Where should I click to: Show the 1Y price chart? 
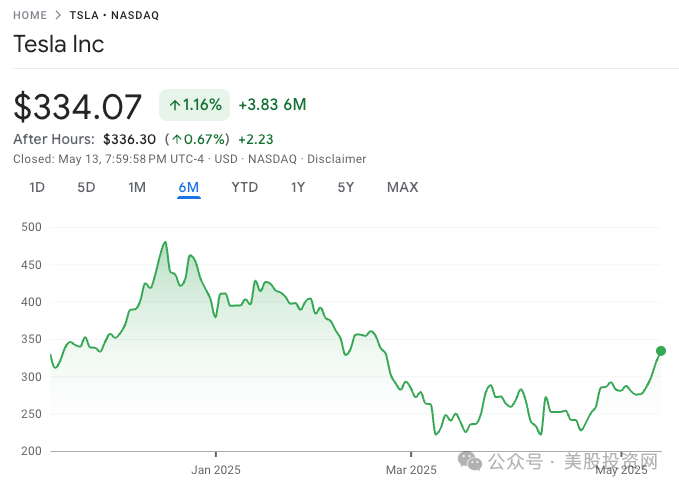(x=298, y=187)
